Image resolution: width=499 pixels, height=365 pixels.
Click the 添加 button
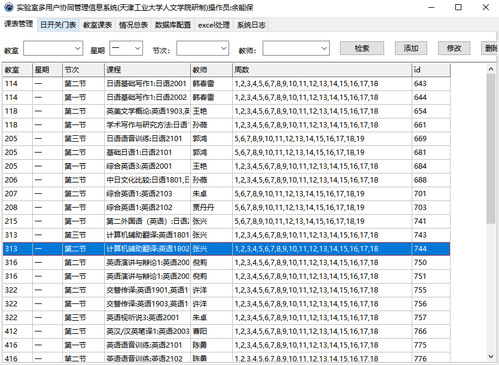point(411,48)
